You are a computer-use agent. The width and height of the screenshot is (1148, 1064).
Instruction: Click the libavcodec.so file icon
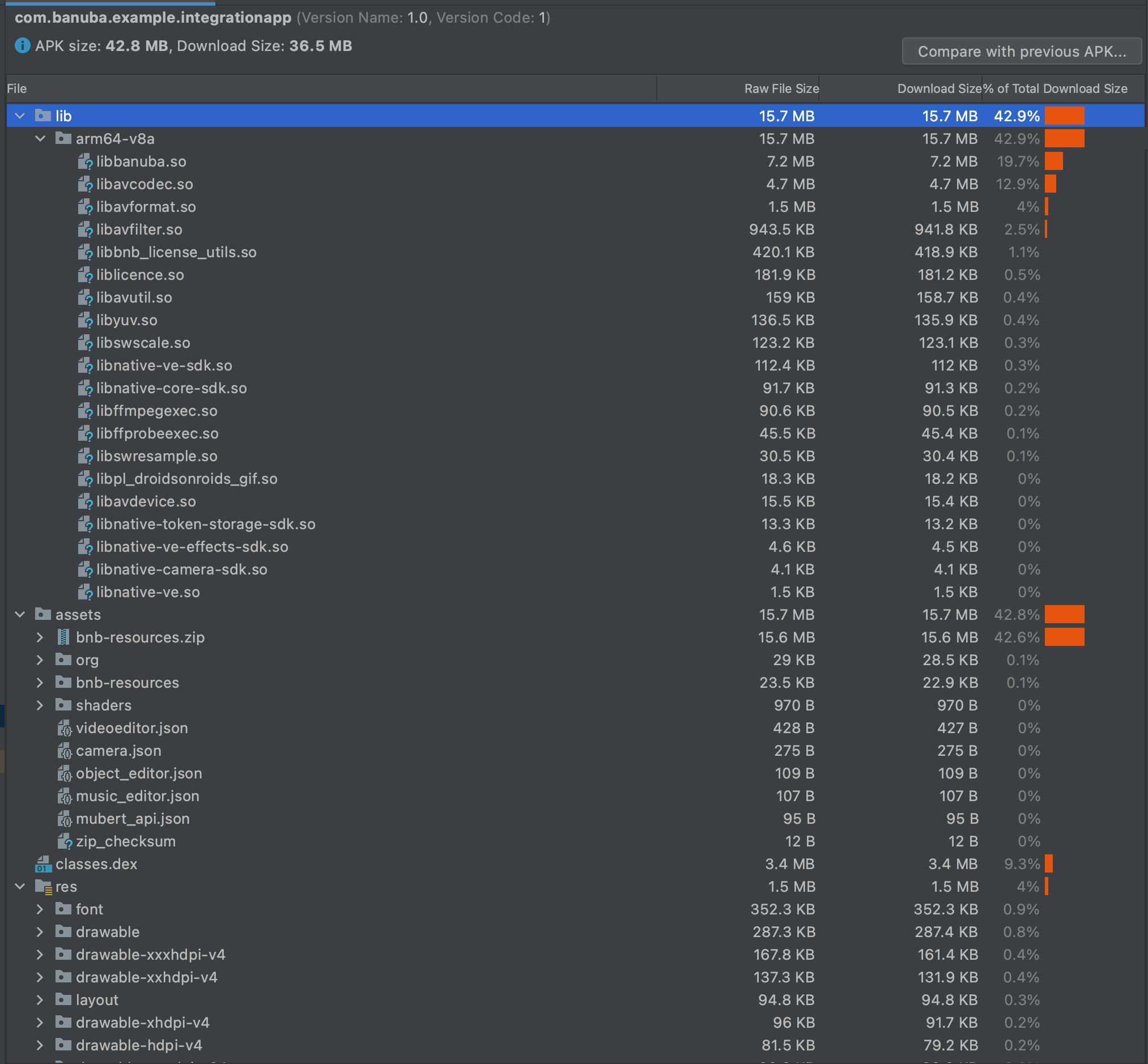(85, 184)
